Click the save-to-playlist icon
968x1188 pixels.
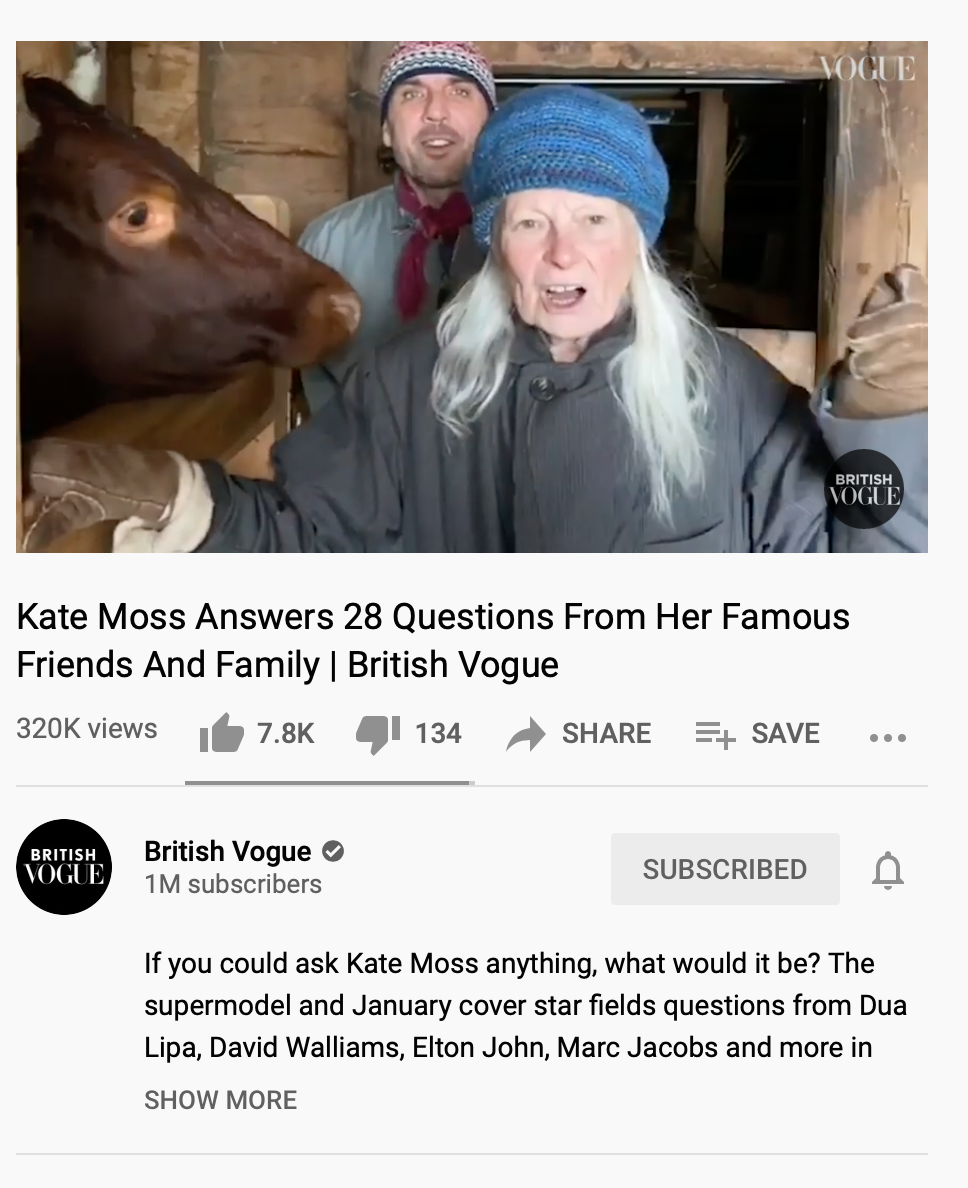[x=715, y=734]
